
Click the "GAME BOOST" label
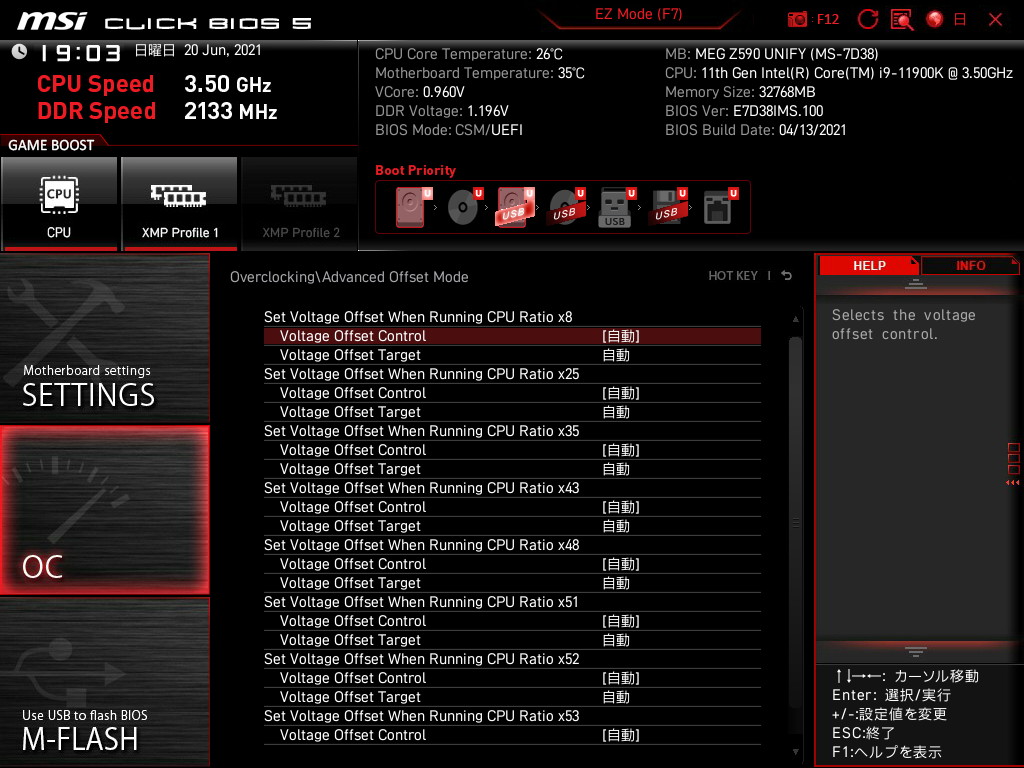[x=51, y=145]
